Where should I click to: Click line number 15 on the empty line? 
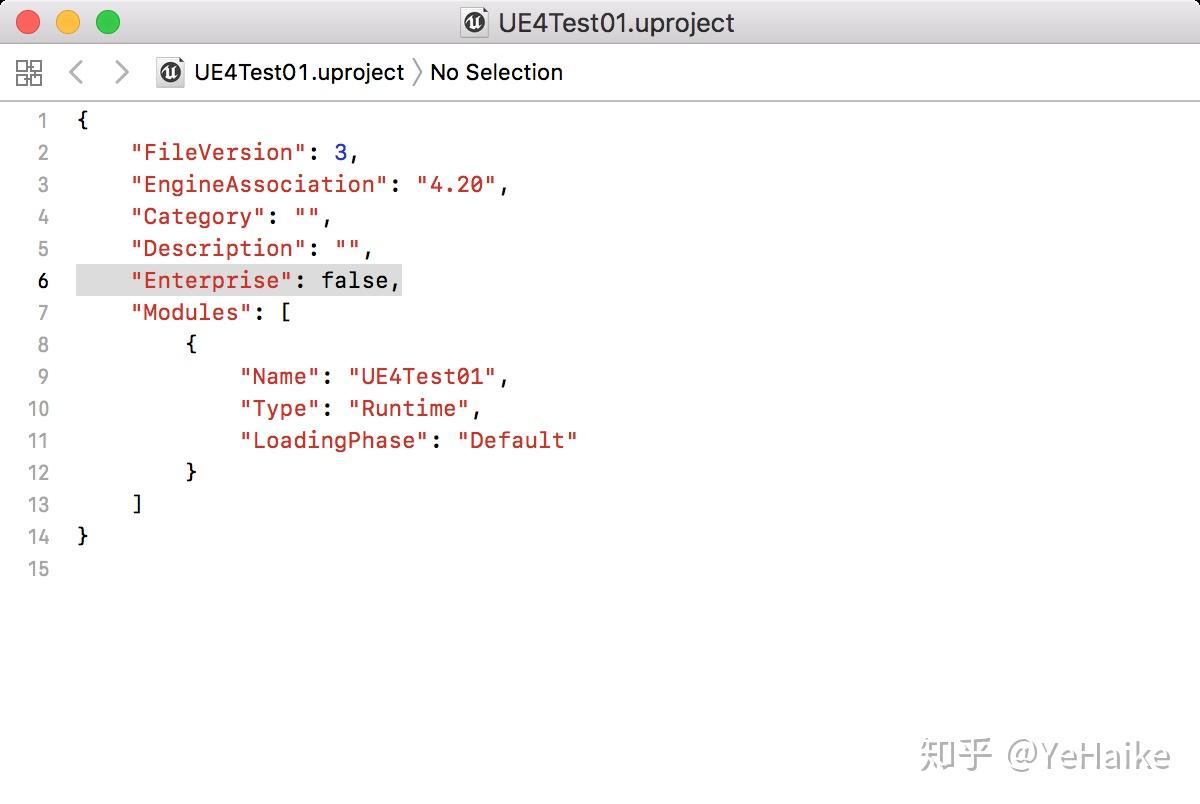click(x=39, y=569)
